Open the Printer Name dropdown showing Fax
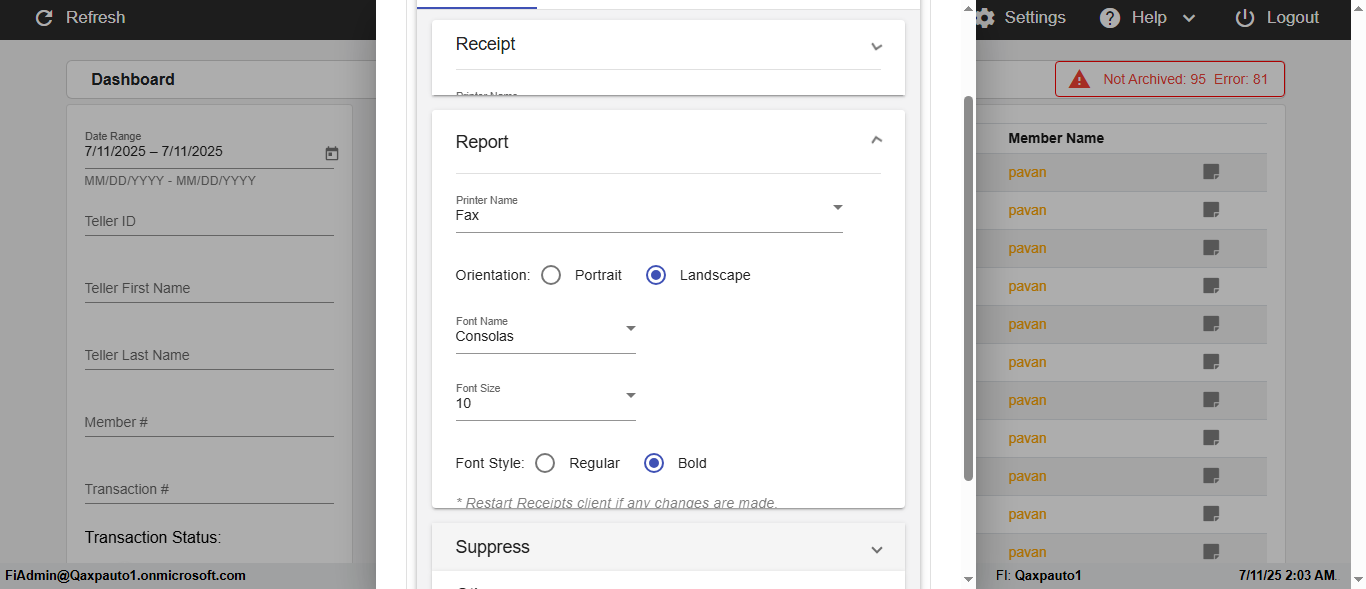The image size is (1366, 589). pos(648,215)
